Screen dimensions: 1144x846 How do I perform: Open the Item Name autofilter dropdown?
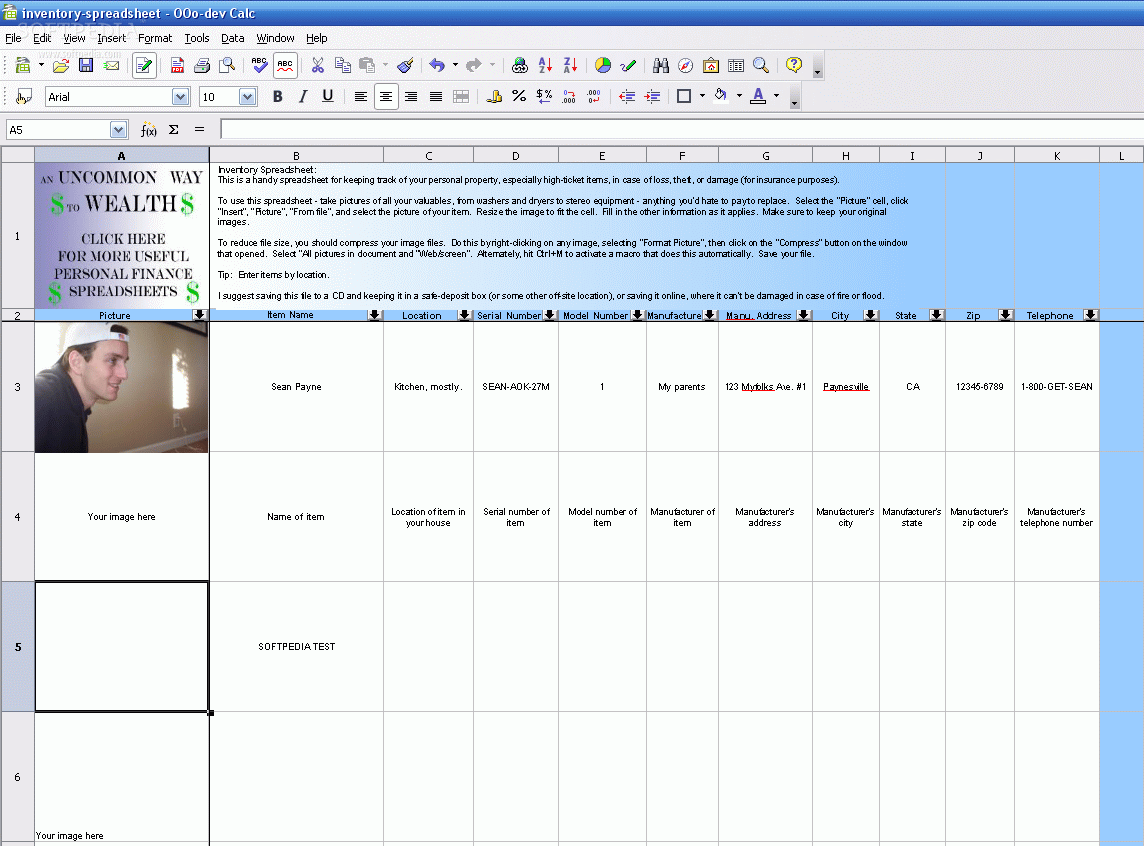(x=375, y=315)
